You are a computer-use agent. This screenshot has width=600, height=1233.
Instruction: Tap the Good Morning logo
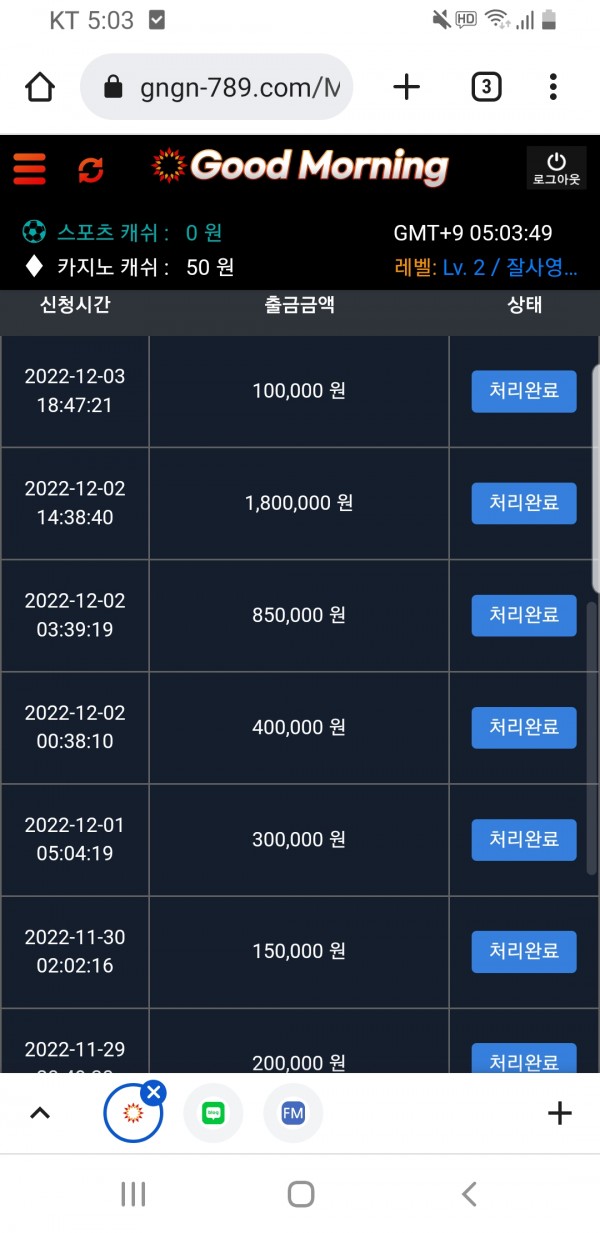300,167
